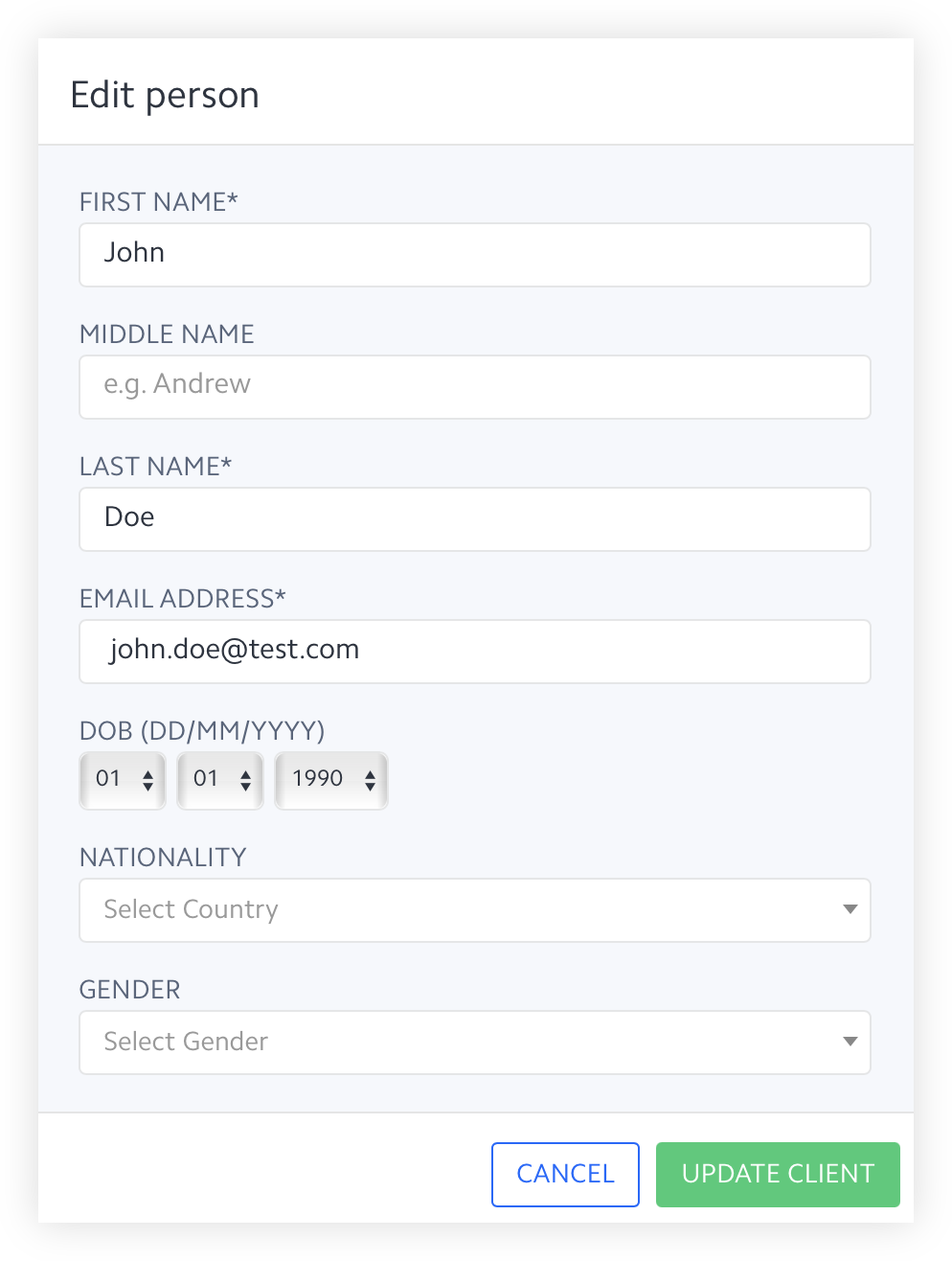Screen dimensions: 952x1261
Task: Click the First Name input field
Action: pos(474,255)
